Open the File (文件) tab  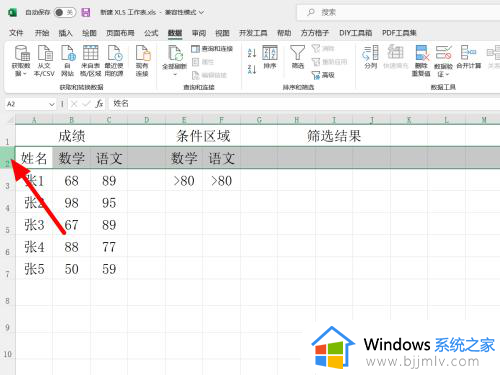tap(16, 33)
